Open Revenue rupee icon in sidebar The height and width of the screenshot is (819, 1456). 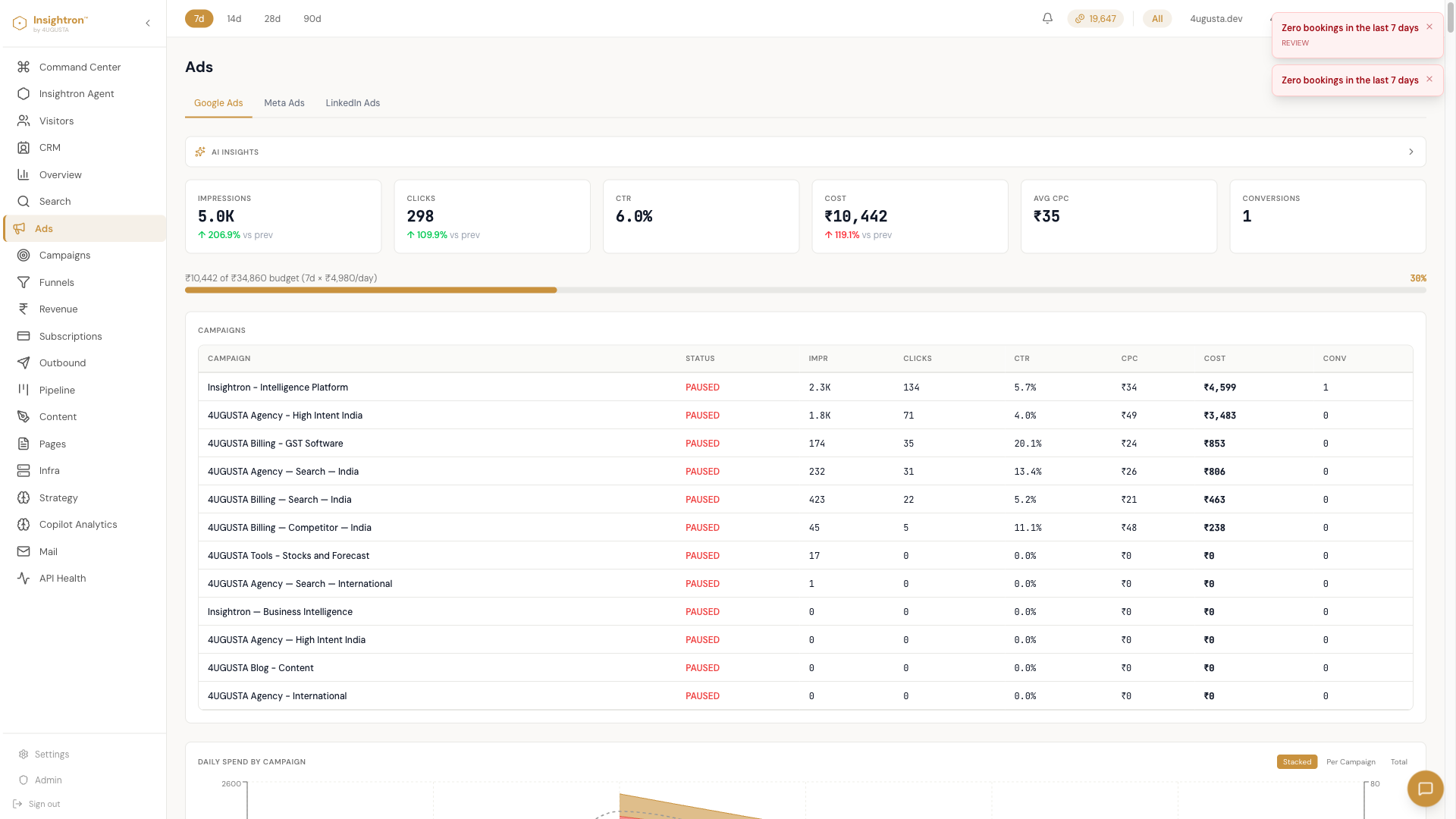[24, 309]
